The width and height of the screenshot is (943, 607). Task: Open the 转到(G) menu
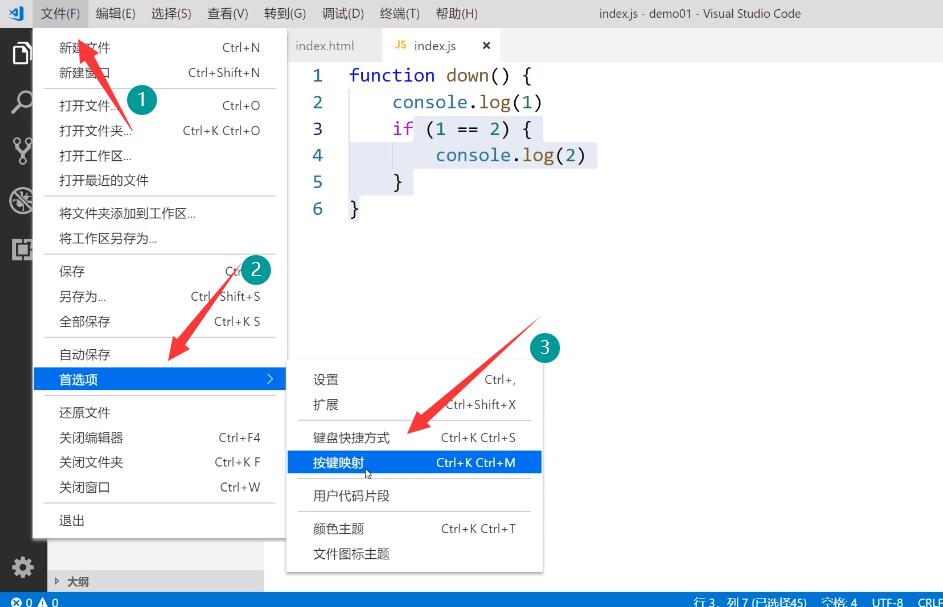click(x=284, y=13)
